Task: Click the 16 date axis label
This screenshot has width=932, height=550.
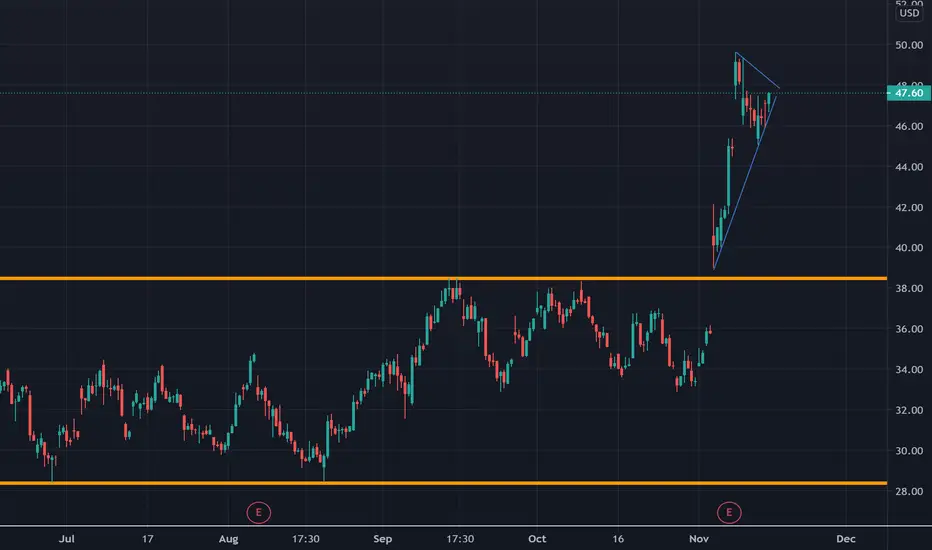Action: (x=618, y=539)
